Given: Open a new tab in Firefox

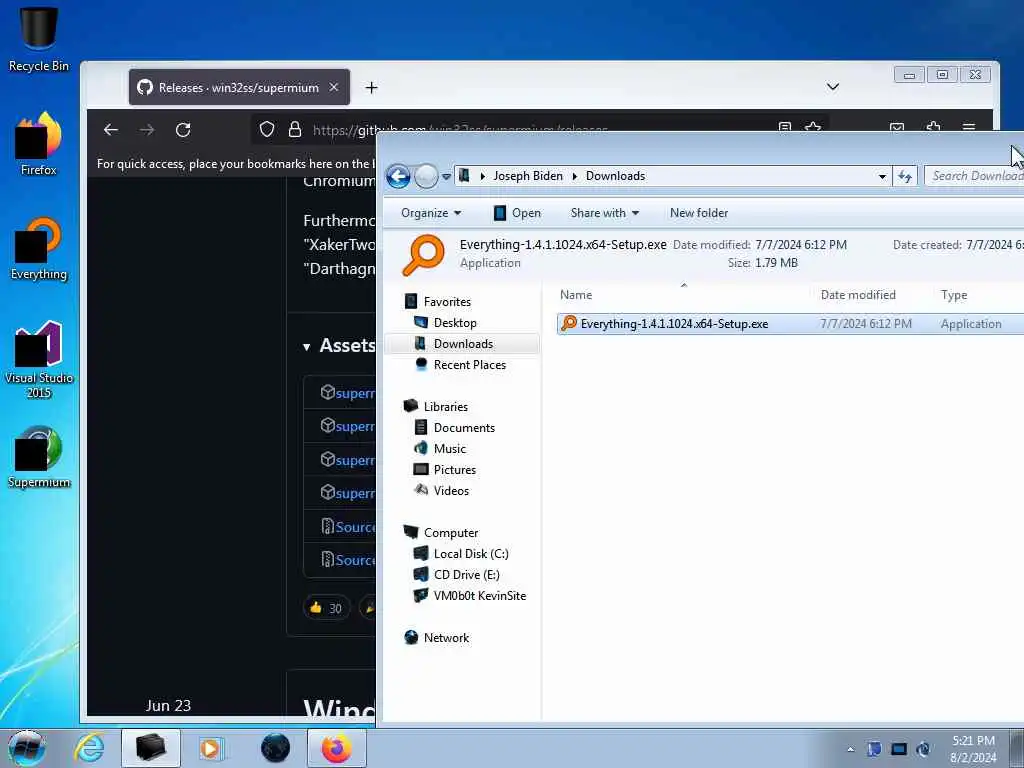Looking at the screenshot, I should tap(372, 88).
